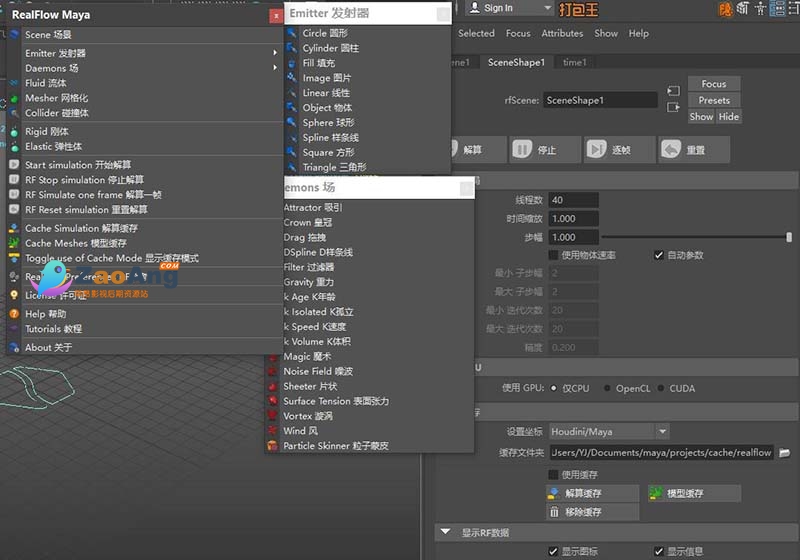Click the Sphere emitter icon

point(291,122)
